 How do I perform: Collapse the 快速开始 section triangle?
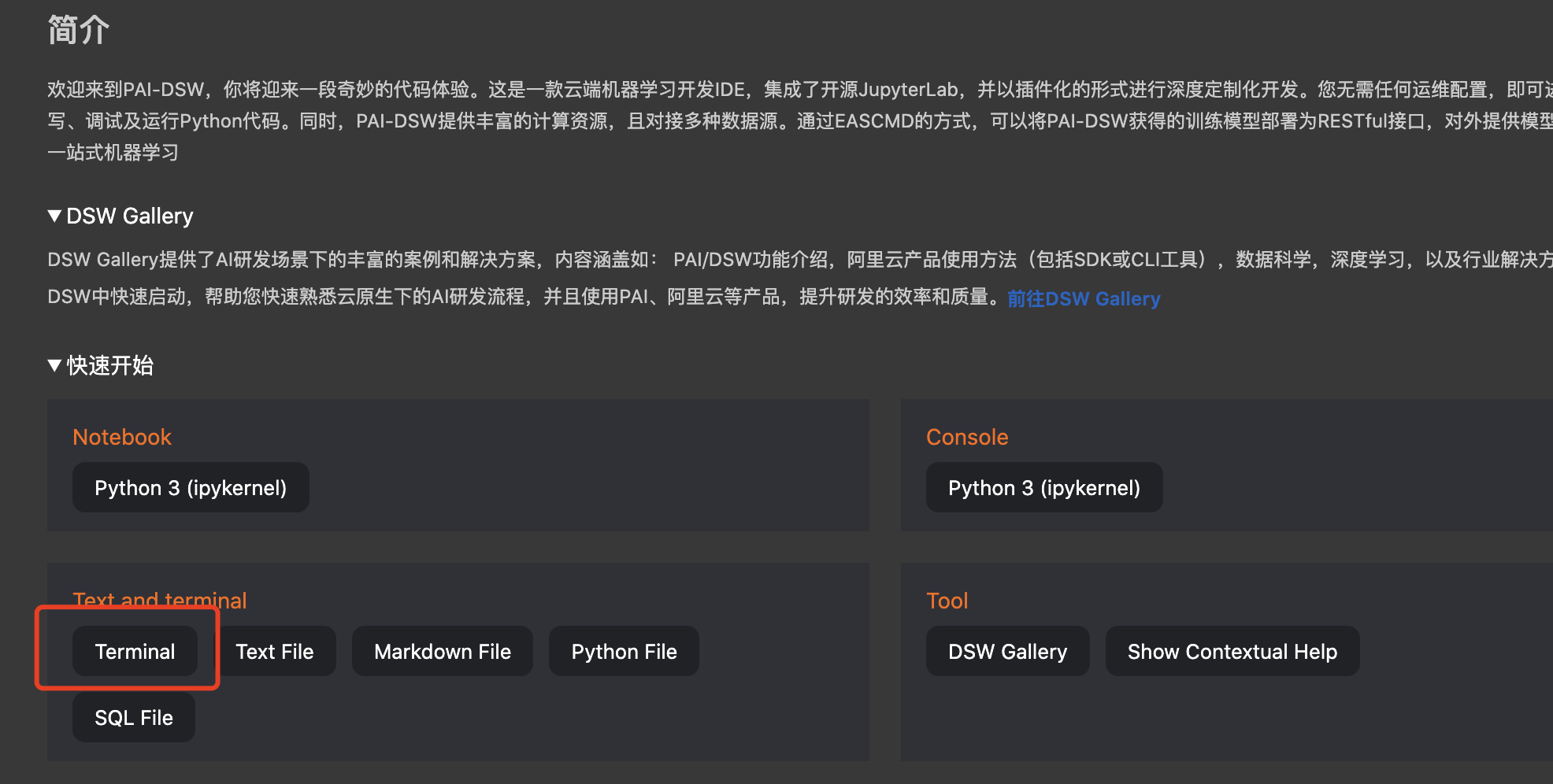(x=54, y=365)
